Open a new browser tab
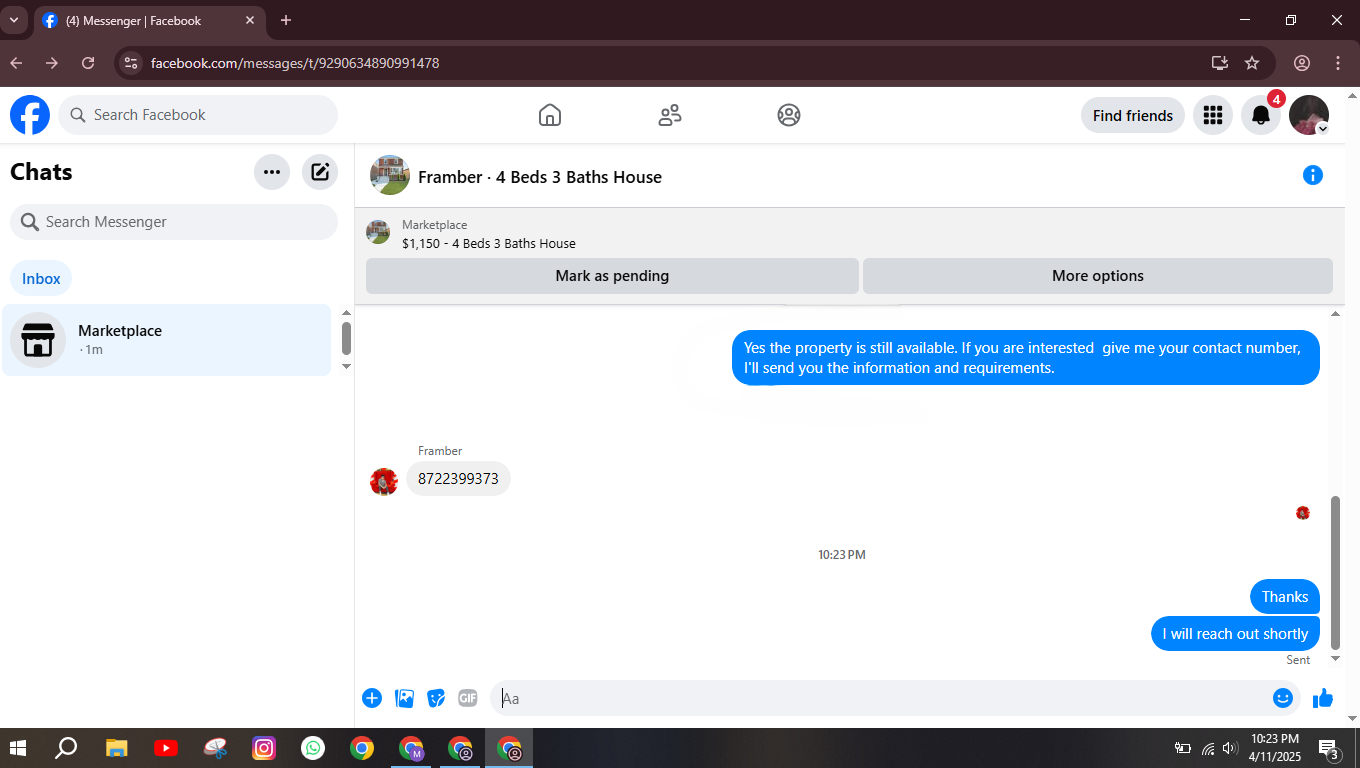This screenshot has height=768, width=1360. click(286, 20)
